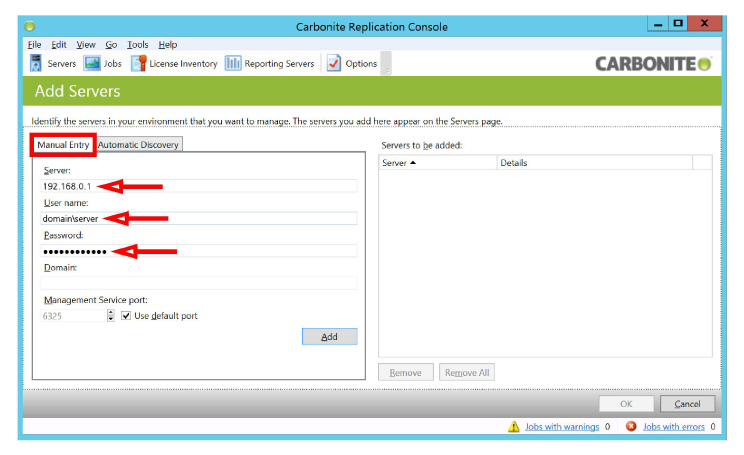Open the Reporting Servers icon

click(233, 63)
